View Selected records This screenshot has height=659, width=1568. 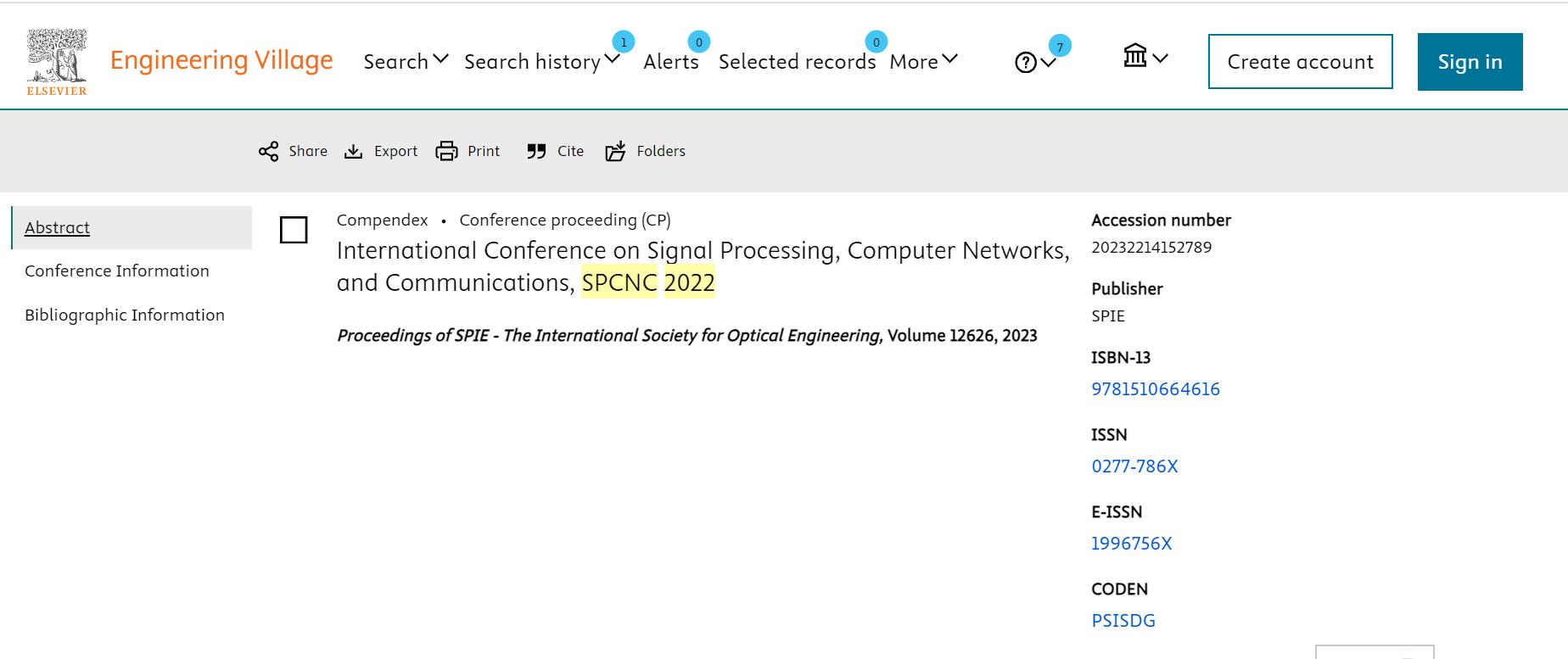pos(797,61)
